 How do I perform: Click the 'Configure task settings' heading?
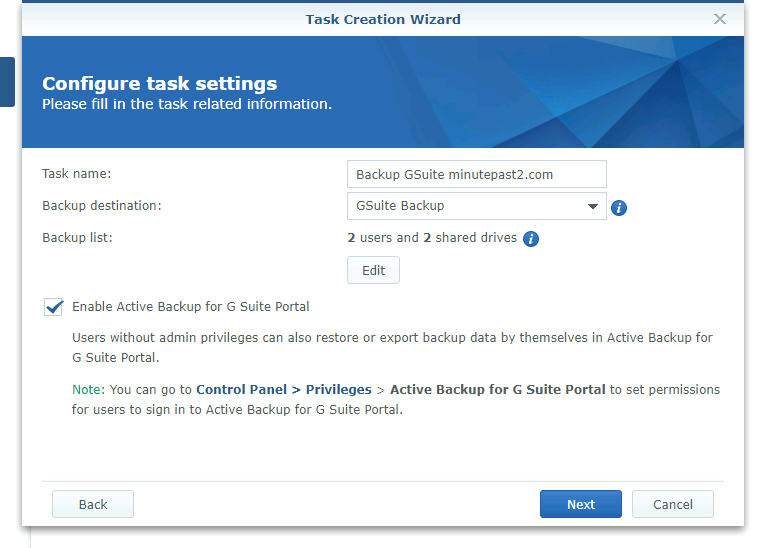pos(160,84)
